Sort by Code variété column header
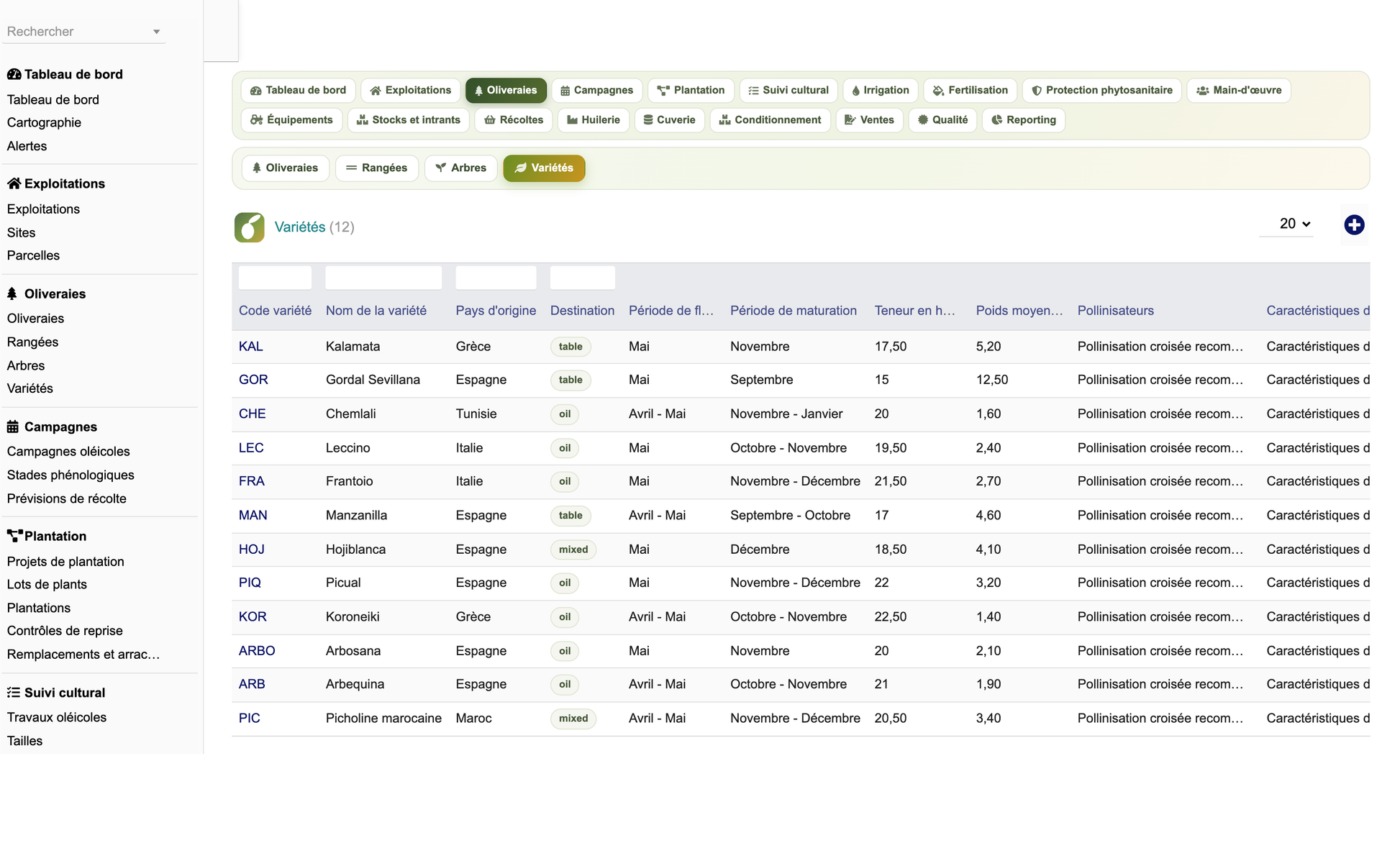This screenshot has height=866, width=1400. [275, 311]
